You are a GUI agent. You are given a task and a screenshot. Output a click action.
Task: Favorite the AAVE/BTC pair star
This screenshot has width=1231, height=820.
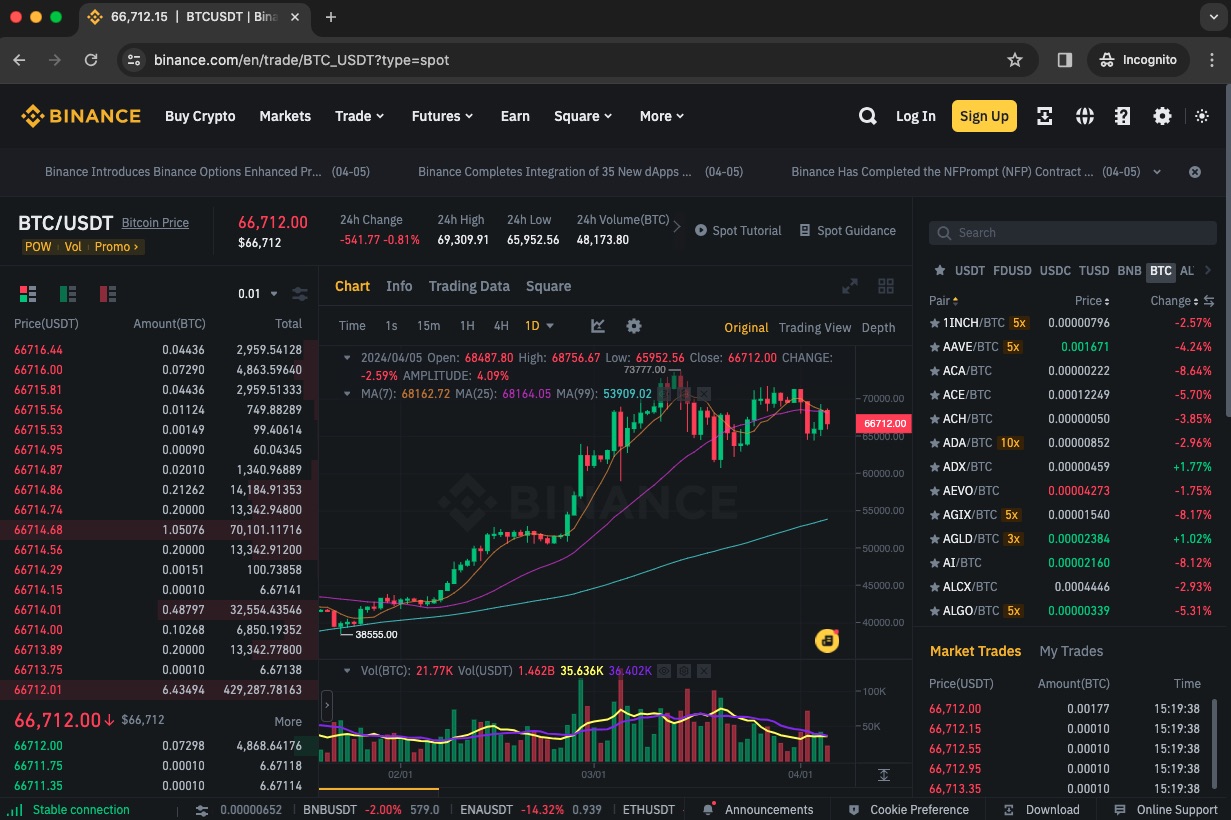tap(935, 346)
